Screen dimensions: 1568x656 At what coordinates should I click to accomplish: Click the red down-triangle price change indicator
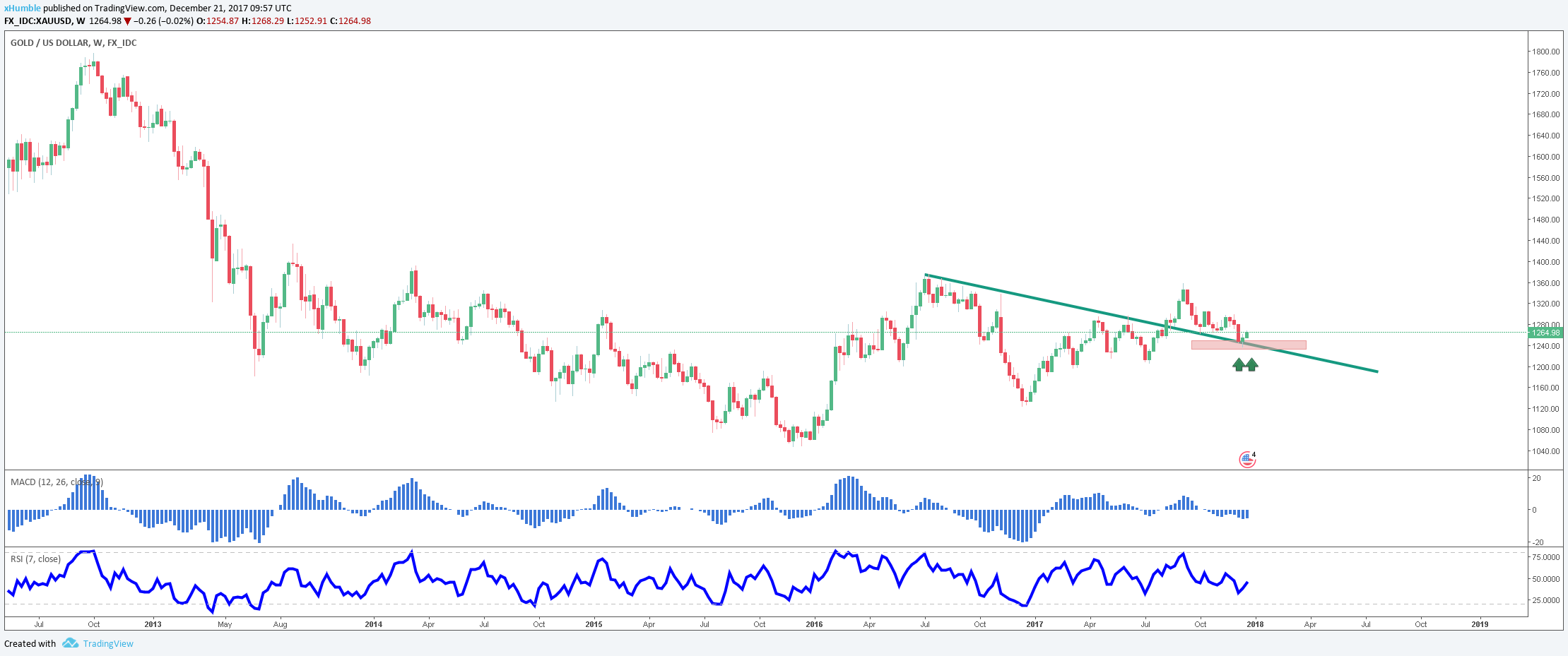pyautogui.click(x=127, y=21)
